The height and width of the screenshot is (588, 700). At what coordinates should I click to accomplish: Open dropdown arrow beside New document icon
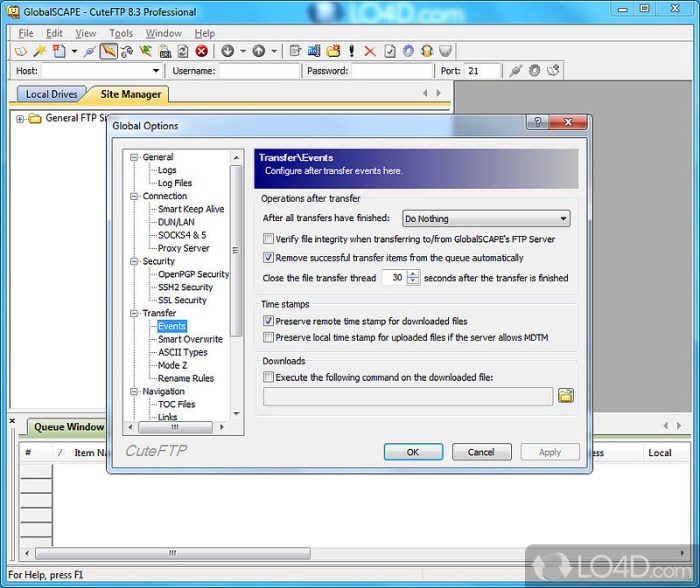point(74,51)
